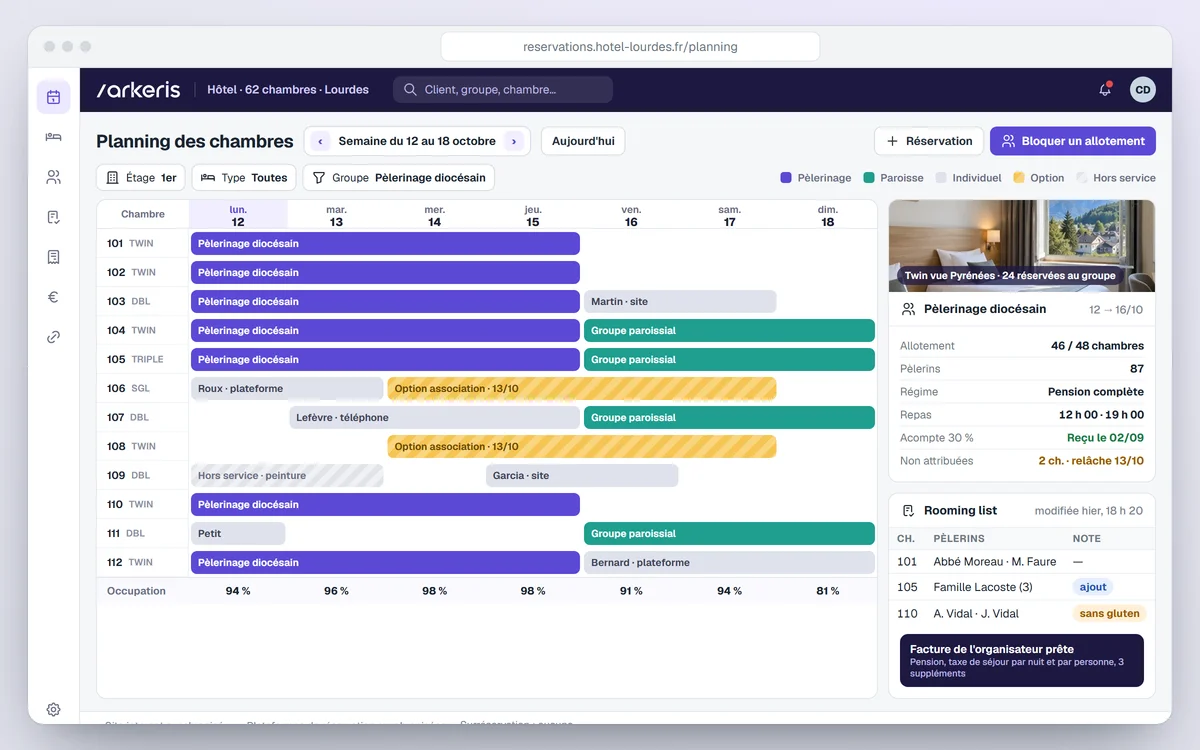This screenshot has width=1200, height=750.
Task: Open the Twin vue Pyrénées room photo
Action: pyautogui.click(x=1022, y=246)
